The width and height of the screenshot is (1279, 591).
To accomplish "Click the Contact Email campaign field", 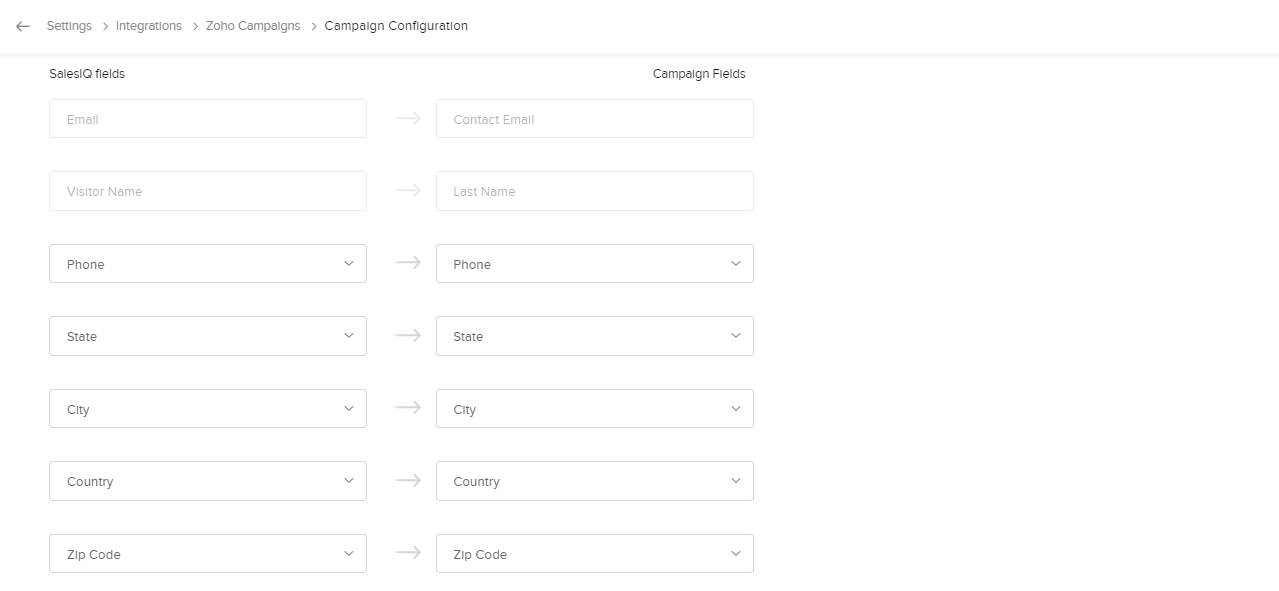I will 594,119.
